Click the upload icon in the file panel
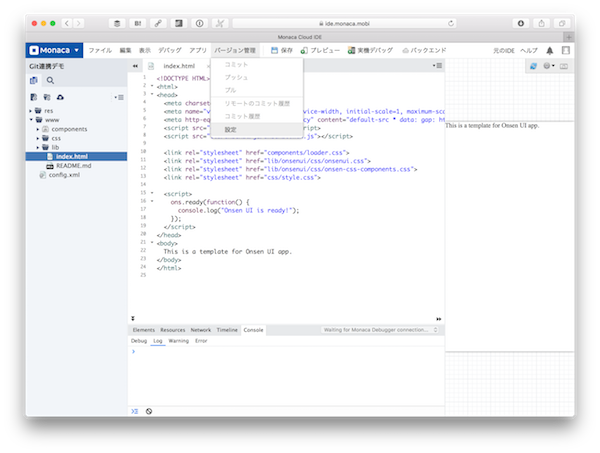 (60, 97)
